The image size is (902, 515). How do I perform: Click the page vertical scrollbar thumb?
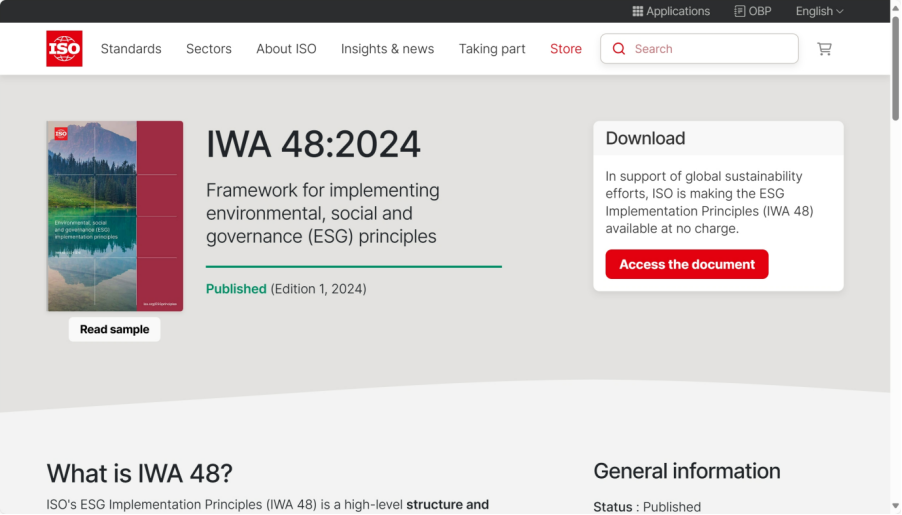pyautogui.click(x=896, y=68)
